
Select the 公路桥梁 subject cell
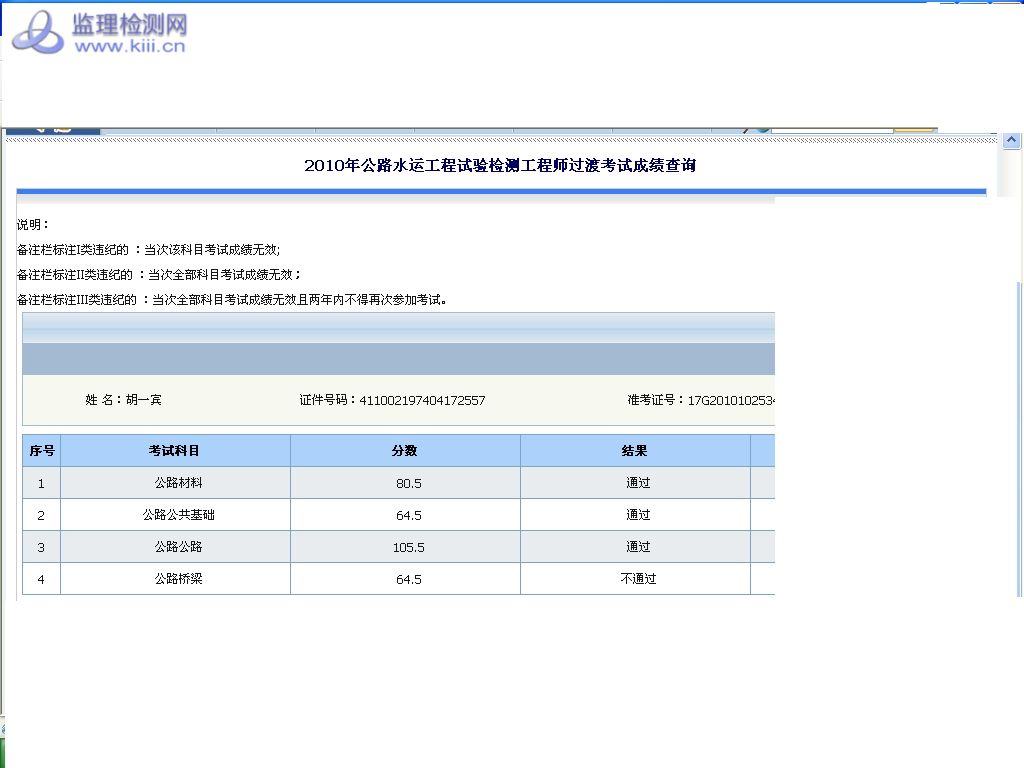click(178, 579)
